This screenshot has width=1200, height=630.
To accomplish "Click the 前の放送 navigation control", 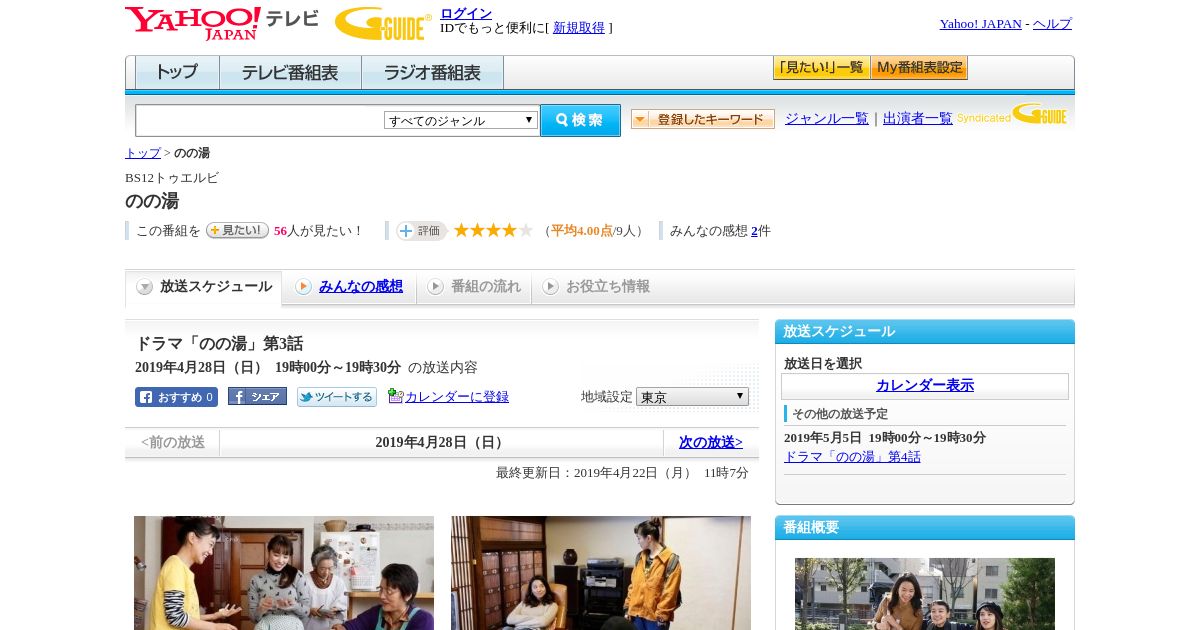I will tap(173, 442).
